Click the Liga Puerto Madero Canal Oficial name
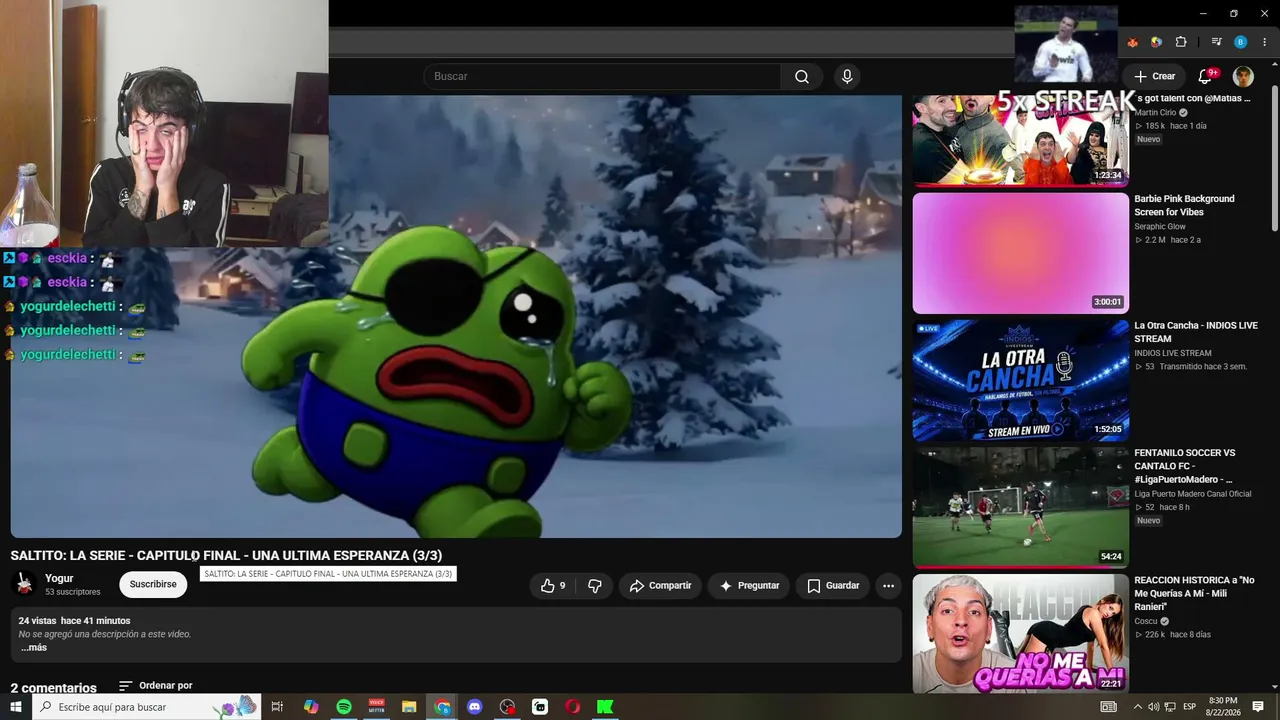This screenshot has width=1280, height=720. (1192, 494)
